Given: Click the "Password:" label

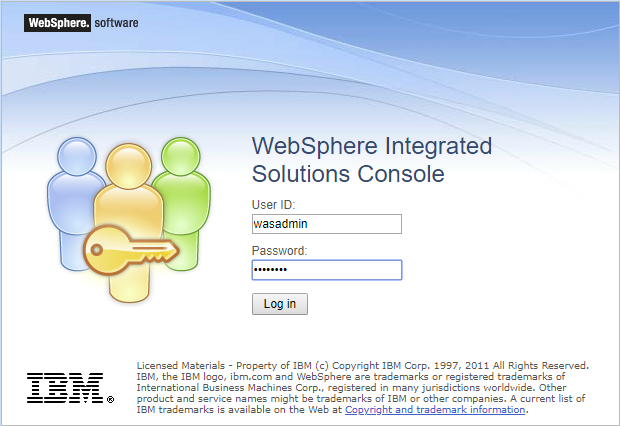Looking at the screenshot, I should (x=279, y=251).
